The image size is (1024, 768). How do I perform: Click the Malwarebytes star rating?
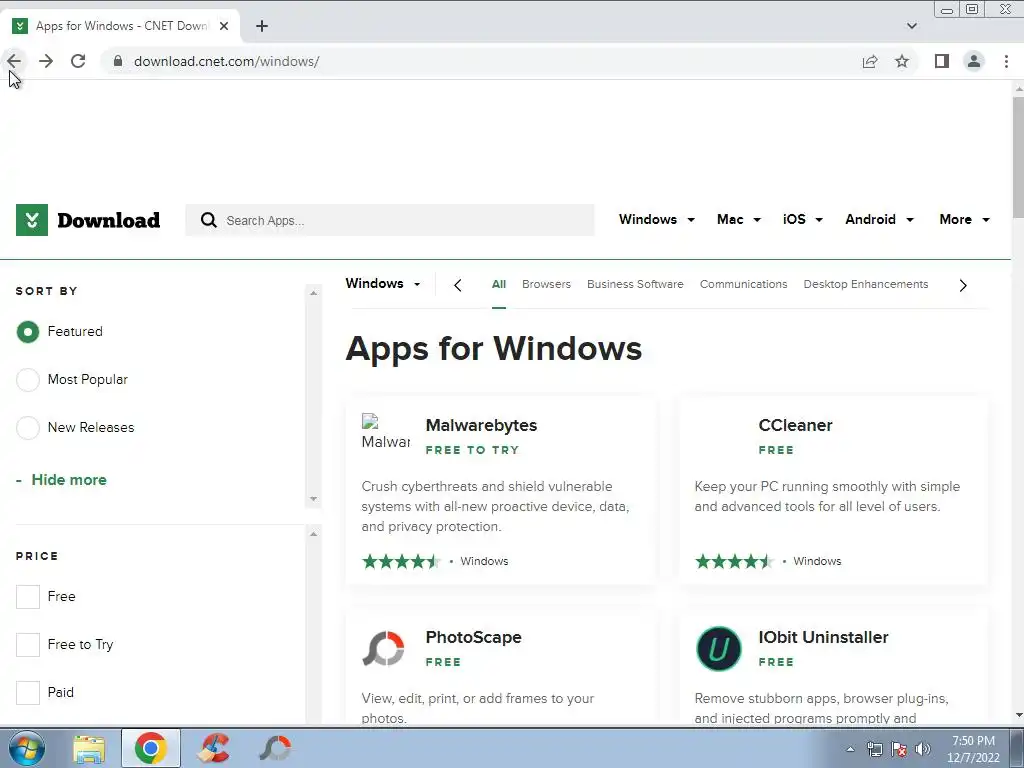[x=402, y=562]
